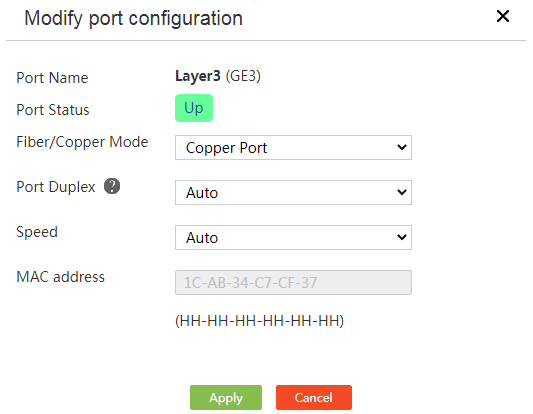The height and width of the screenshot is (414, 533).
Task: Cancel the port configuration changes
Action: coord(313,397)
